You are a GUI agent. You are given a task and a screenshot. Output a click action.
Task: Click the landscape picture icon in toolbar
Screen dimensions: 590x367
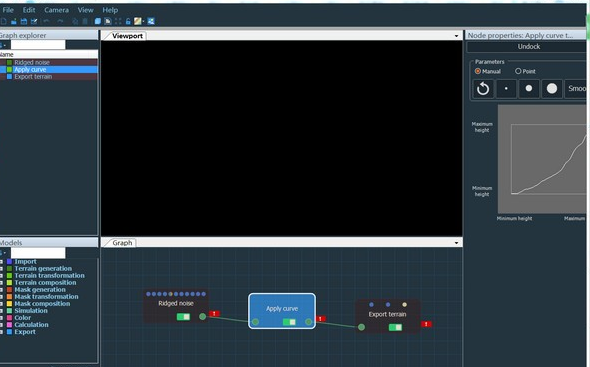pyautogui.click(x=151, y=21)
